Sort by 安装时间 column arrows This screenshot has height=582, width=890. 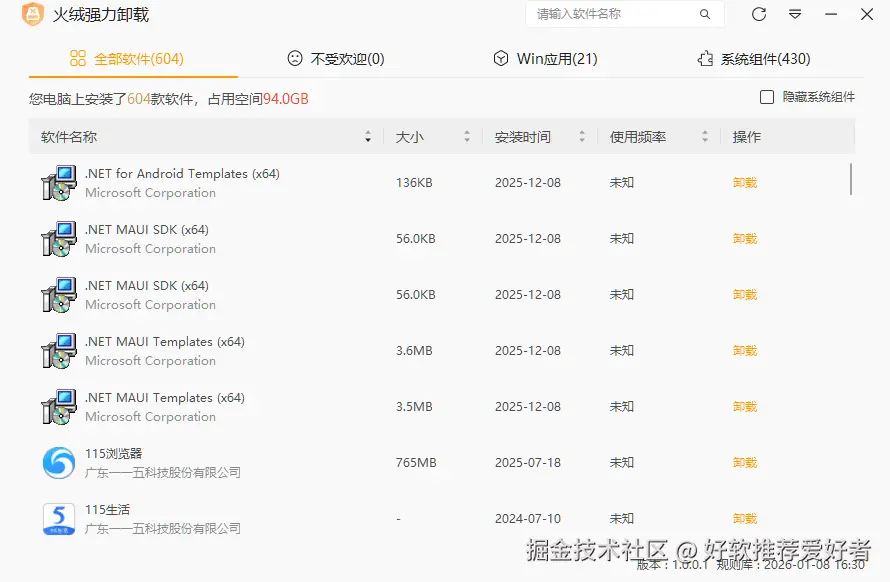tap(582, 136)
